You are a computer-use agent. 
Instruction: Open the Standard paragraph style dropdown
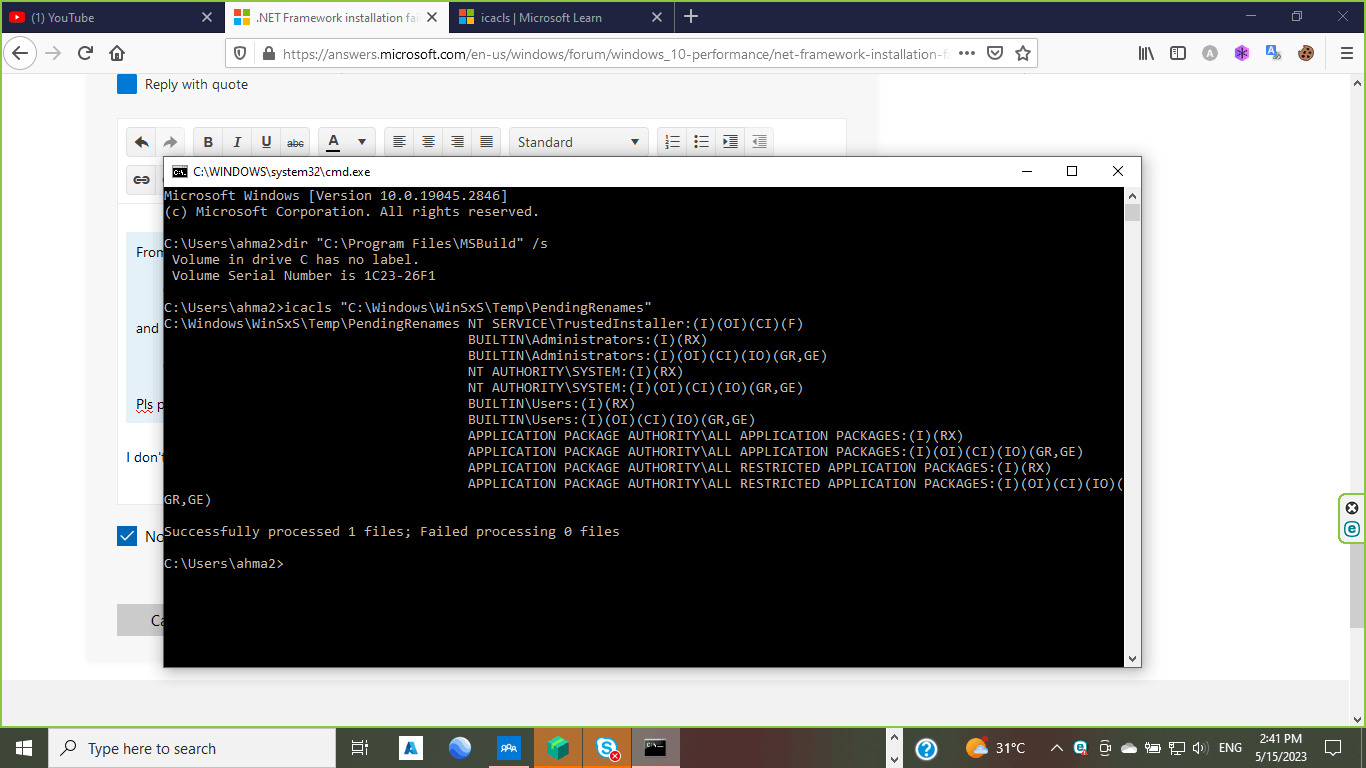pos(578,142)
